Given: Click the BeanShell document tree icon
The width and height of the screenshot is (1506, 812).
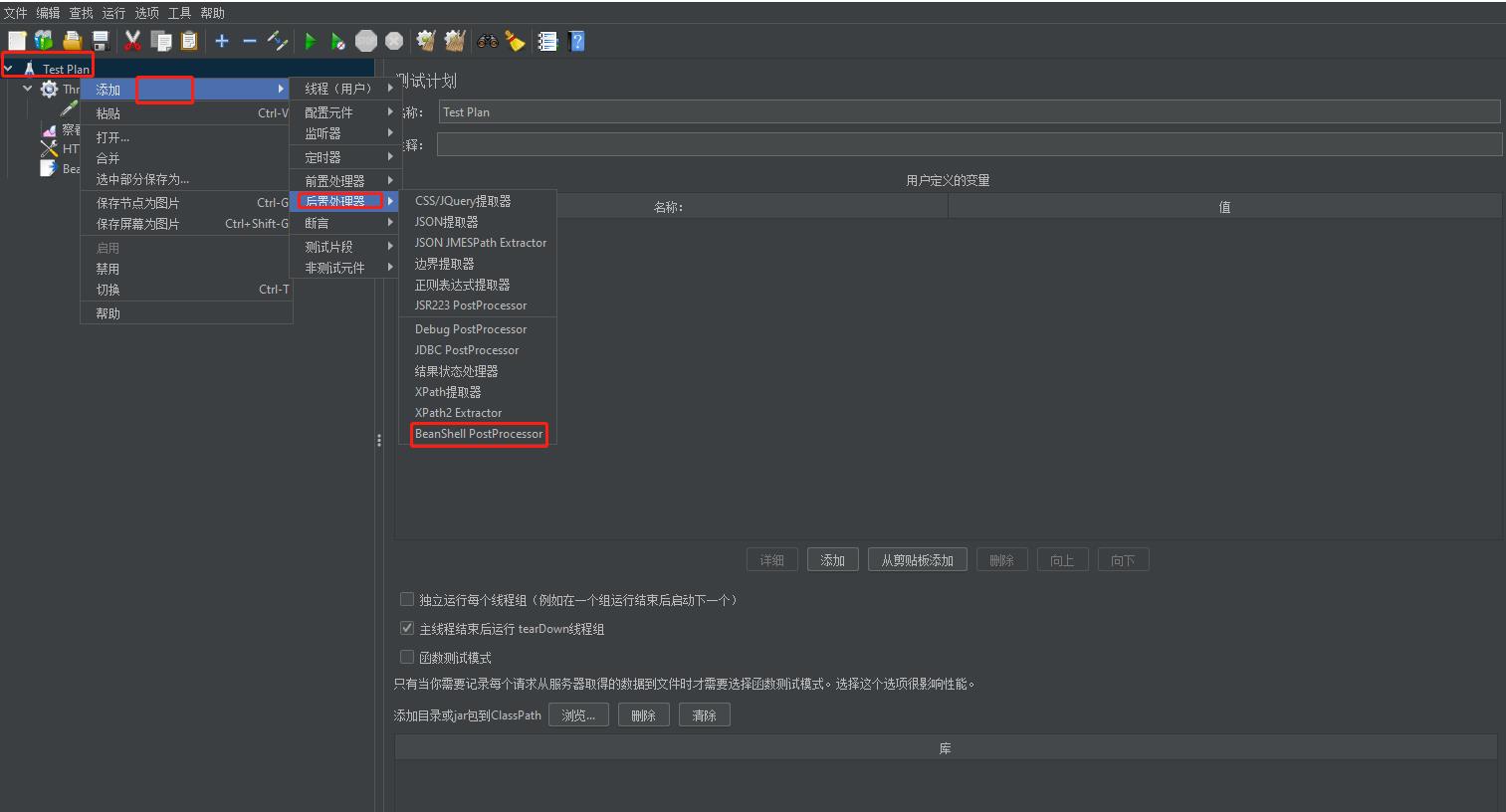Looking at the screenshot, I should tap(47, 168).
